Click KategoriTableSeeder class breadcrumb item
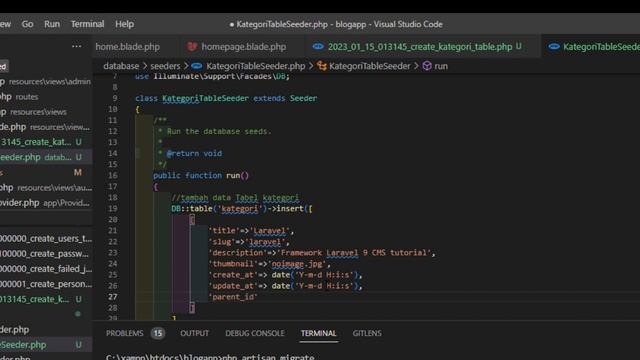The width and height of the screenshot is (640, 360). [x=369, y=66]
